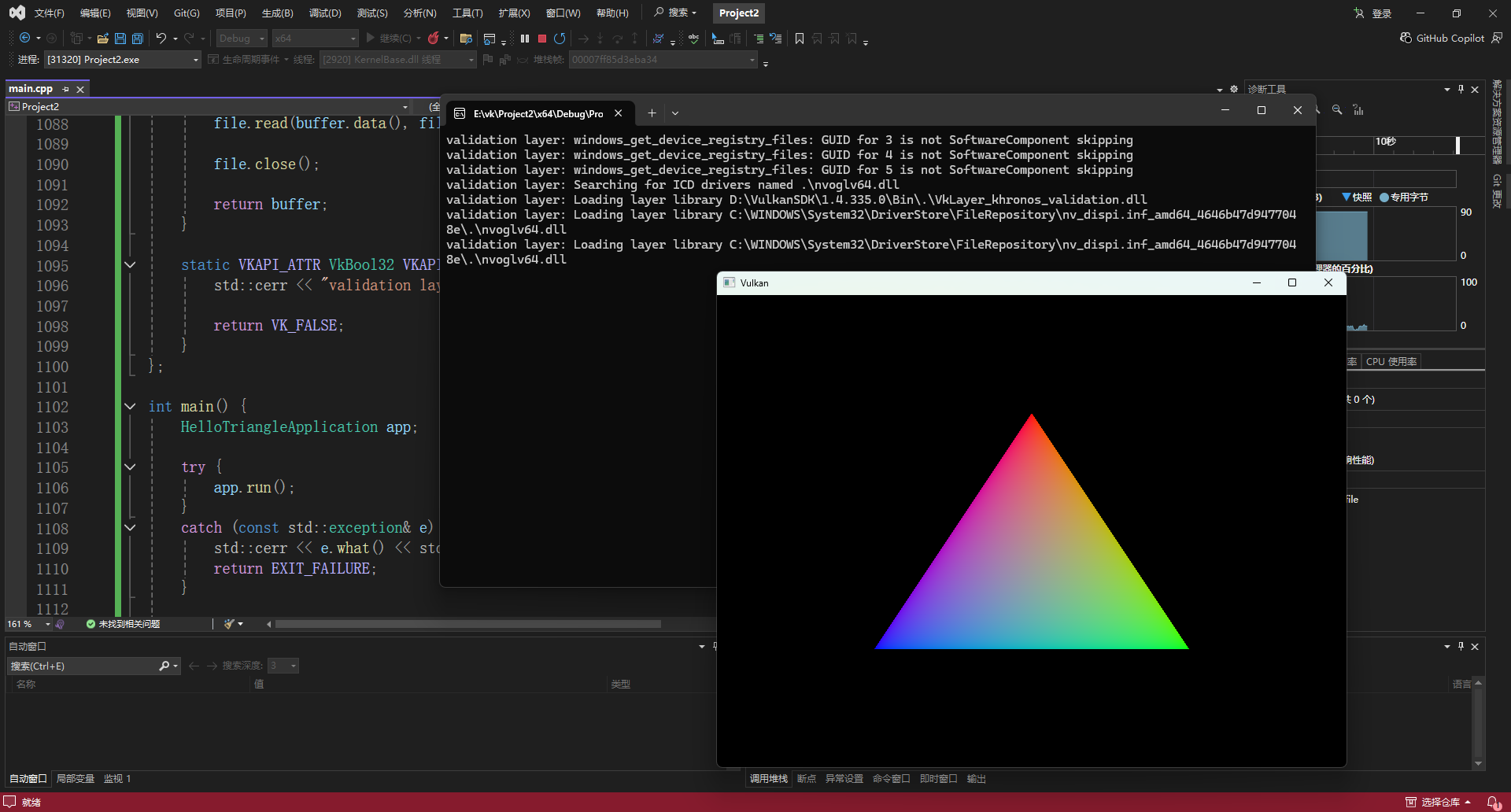Click the editor horizontal scrollbar
The image size is (1511, 812).
pyautogui.click(x=468, y=624)
